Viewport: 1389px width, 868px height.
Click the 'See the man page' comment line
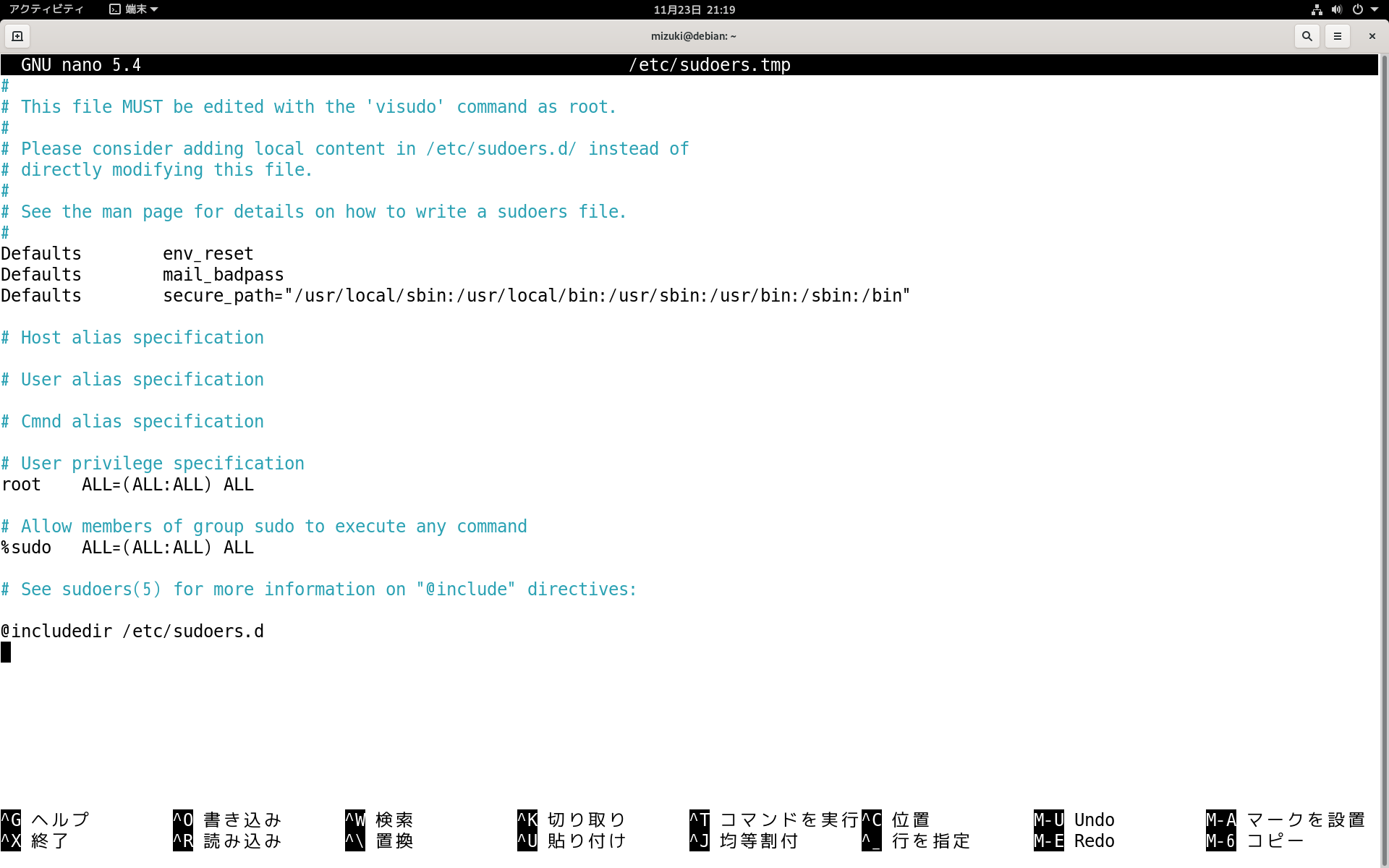314,212
